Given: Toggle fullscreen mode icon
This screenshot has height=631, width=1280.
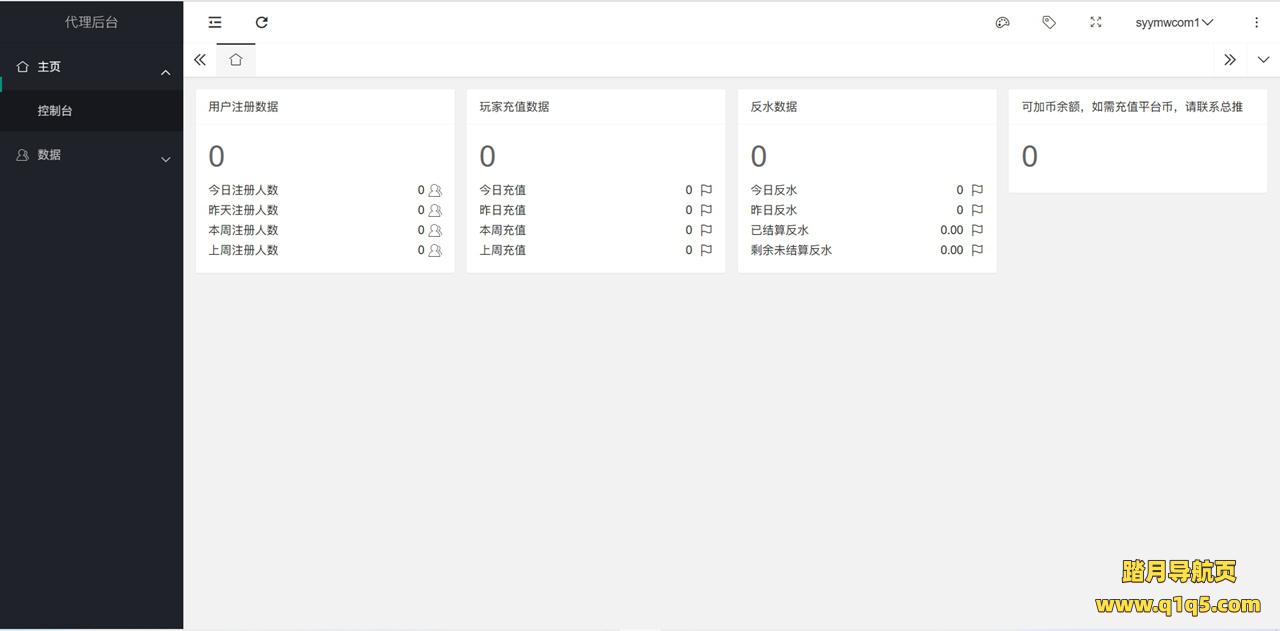Looking at the screenshot, I should click(x=1096, y=22).
